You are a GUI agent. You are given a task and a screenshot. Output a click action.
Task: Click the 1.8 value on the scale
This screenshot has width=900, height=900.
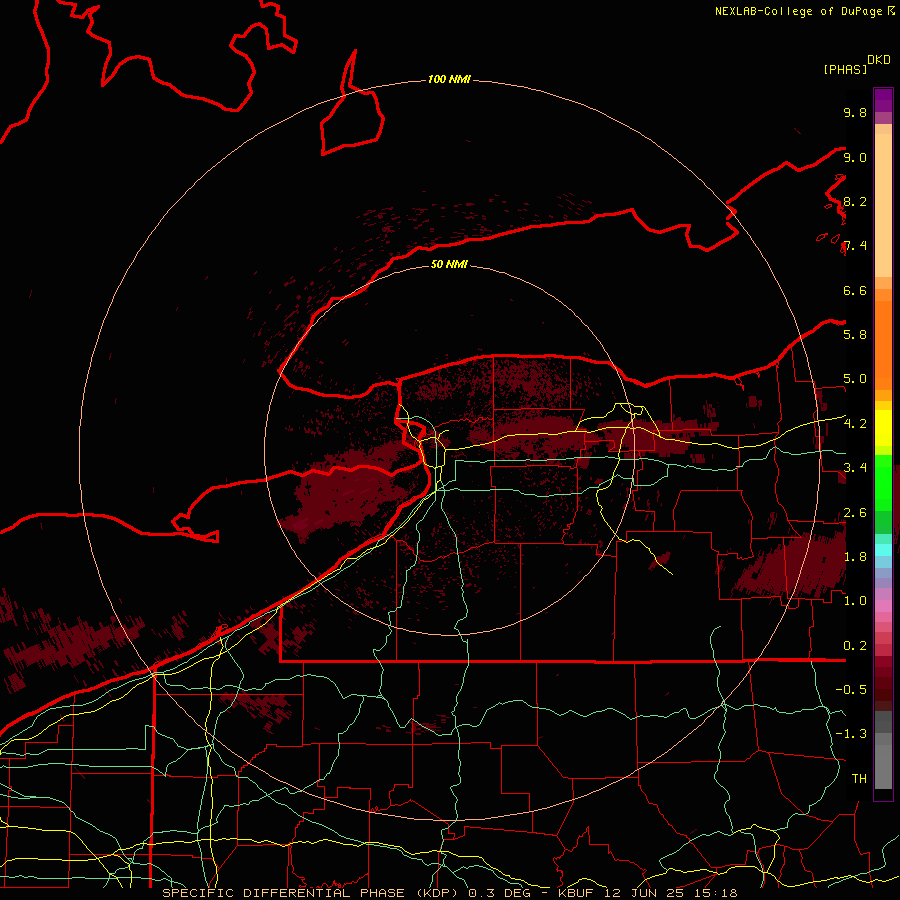(855, 556)
